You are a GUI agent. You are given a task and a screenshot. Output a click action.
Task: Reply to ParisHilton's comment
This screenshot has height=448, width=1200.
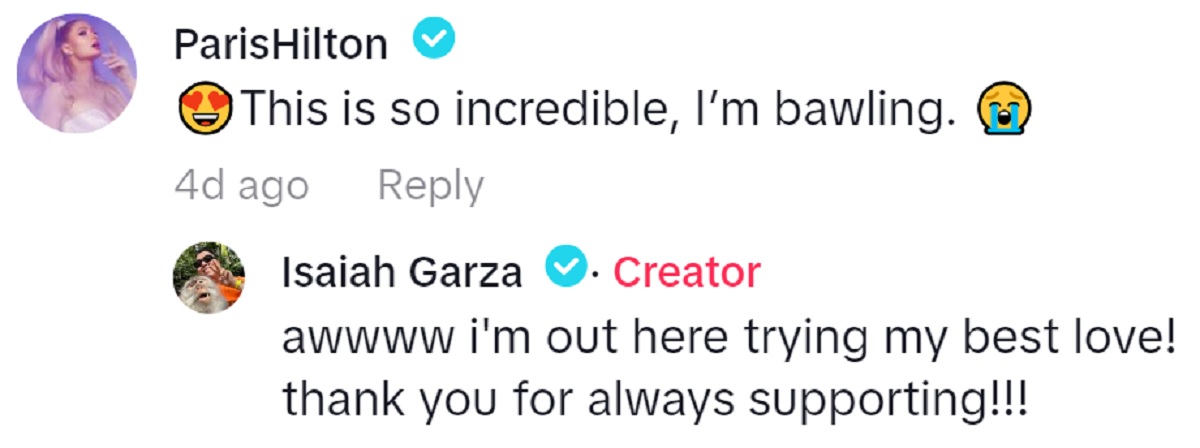pyautogui.click(x=430, y=186)
